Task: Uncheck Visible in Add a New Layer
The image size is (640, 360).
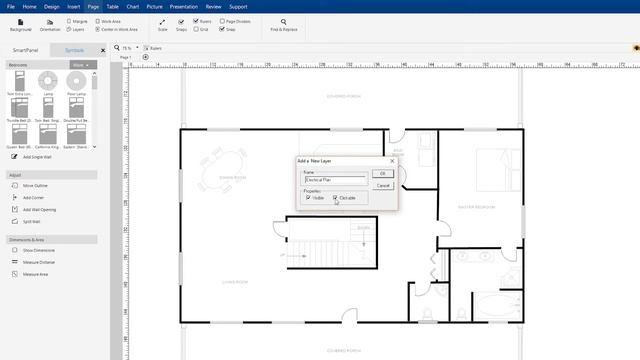Action: pos(308,198)
